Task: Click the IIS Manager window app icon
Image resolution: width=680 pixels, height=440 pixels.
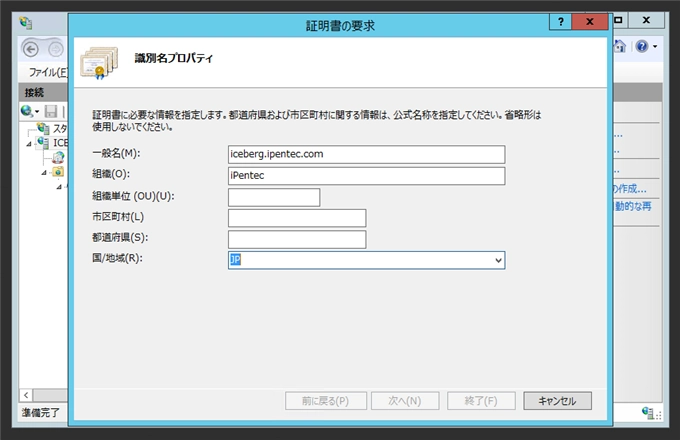Action: coord(26,23)
